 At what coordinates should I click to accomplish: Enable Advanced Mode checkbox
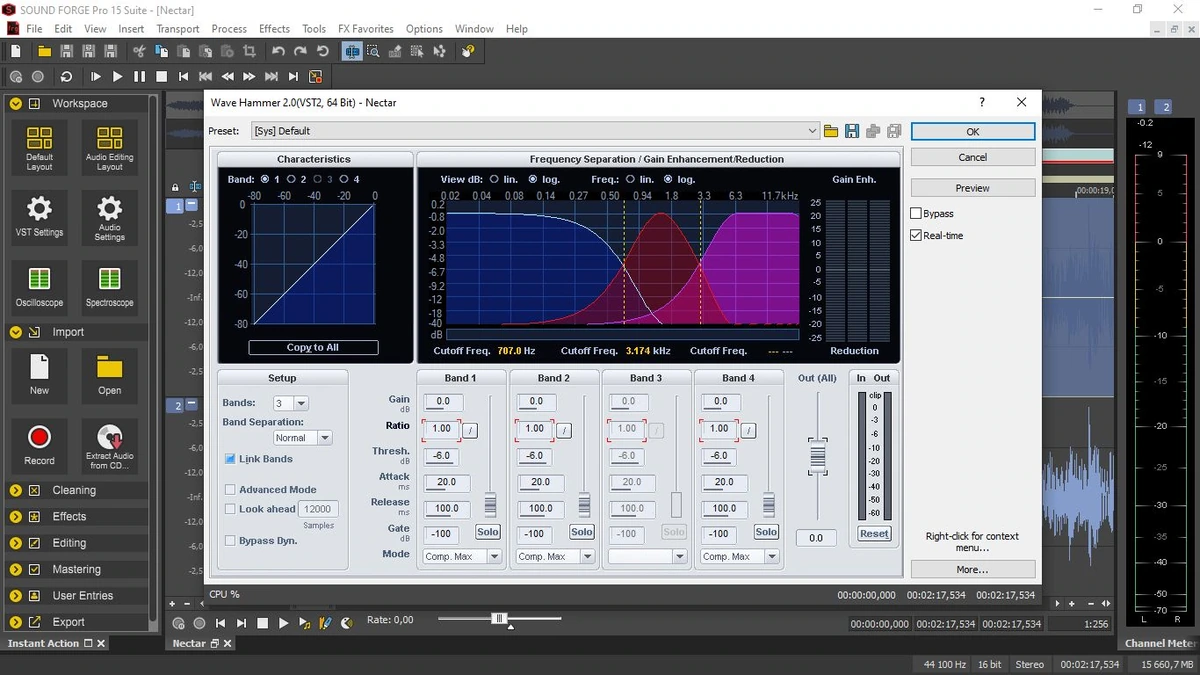[x=230, y=490]
